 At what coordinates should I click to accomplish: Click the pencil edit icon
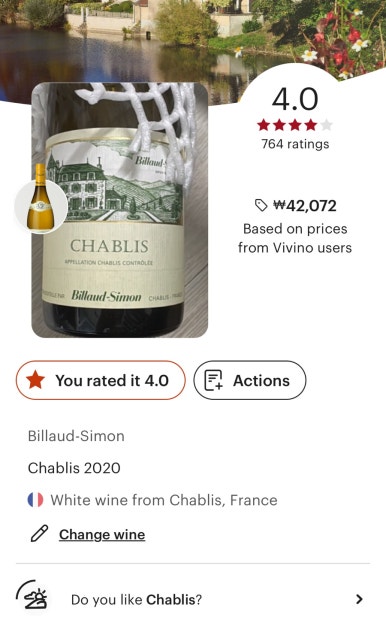(x=40, y=533)
